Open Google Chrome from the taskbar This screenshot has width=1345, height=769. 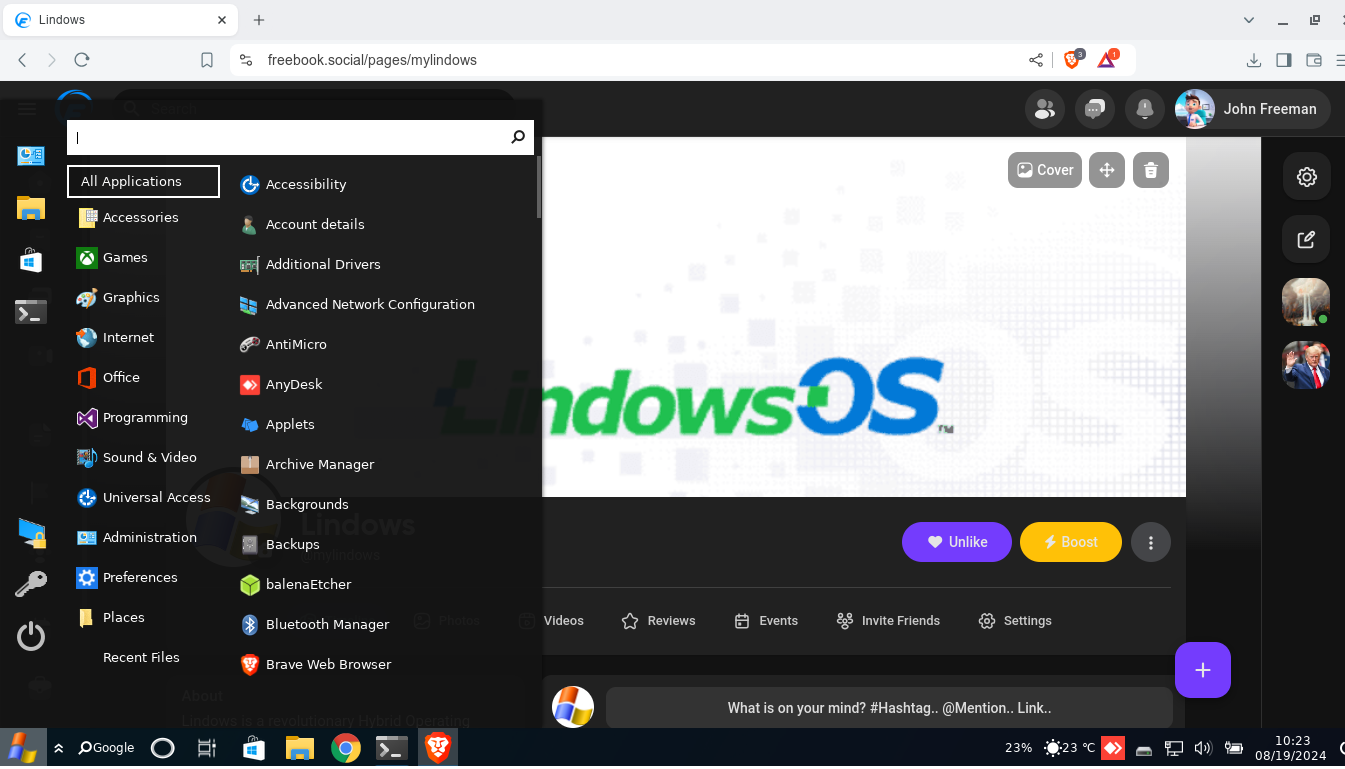coord(346,748)
